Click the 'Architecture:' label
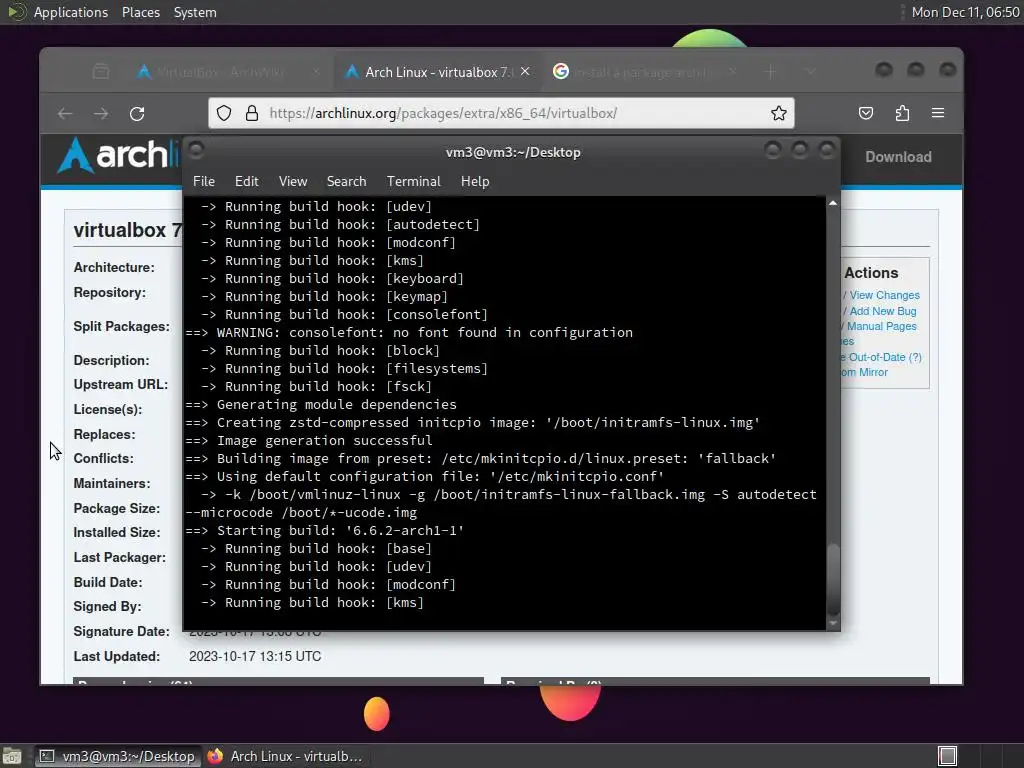Image resolution: width=1024 pixels, height=768 pixels. [x=114, y=267]
